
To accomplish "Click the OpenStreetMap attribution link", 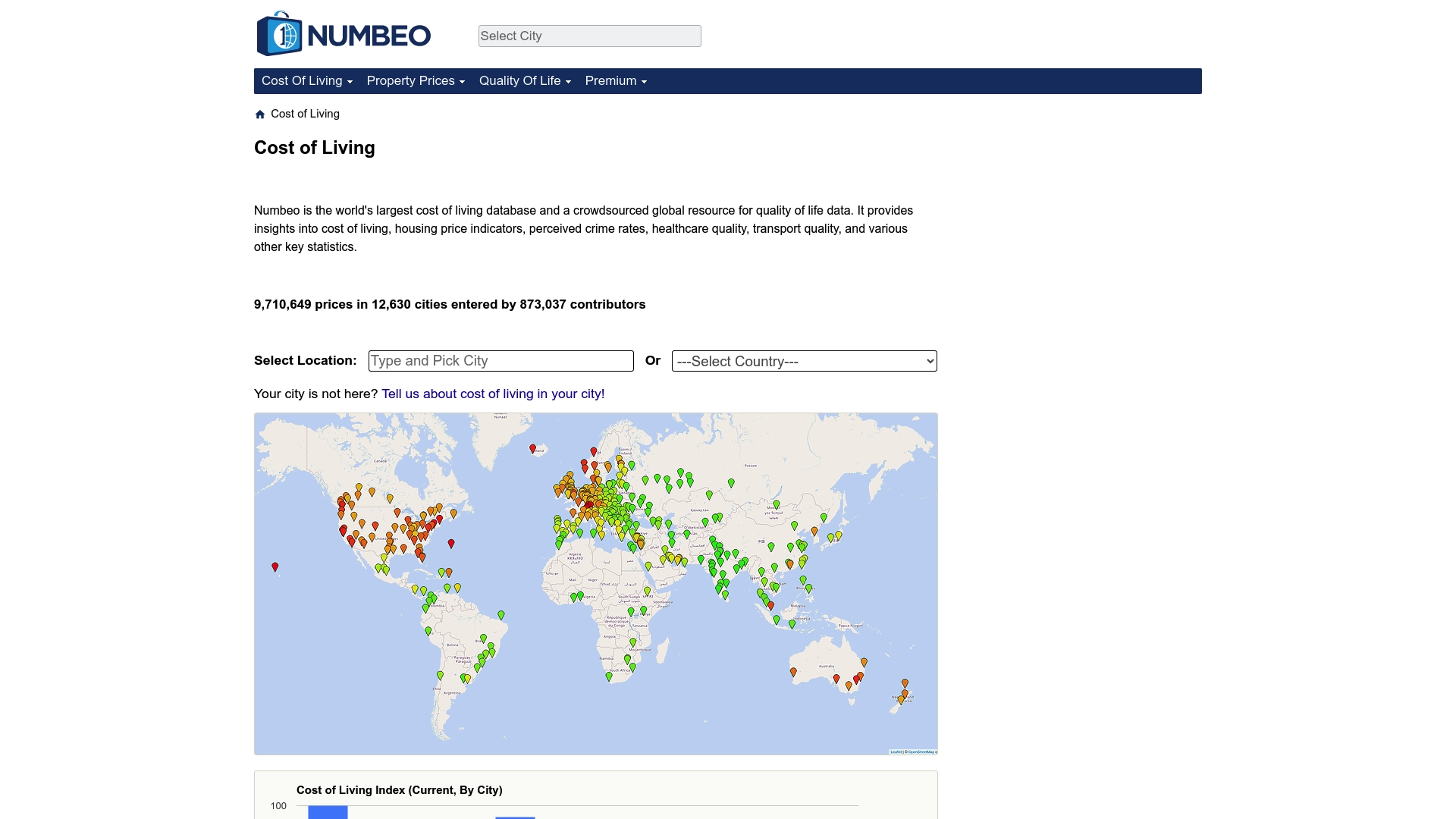I will [921, 752].
